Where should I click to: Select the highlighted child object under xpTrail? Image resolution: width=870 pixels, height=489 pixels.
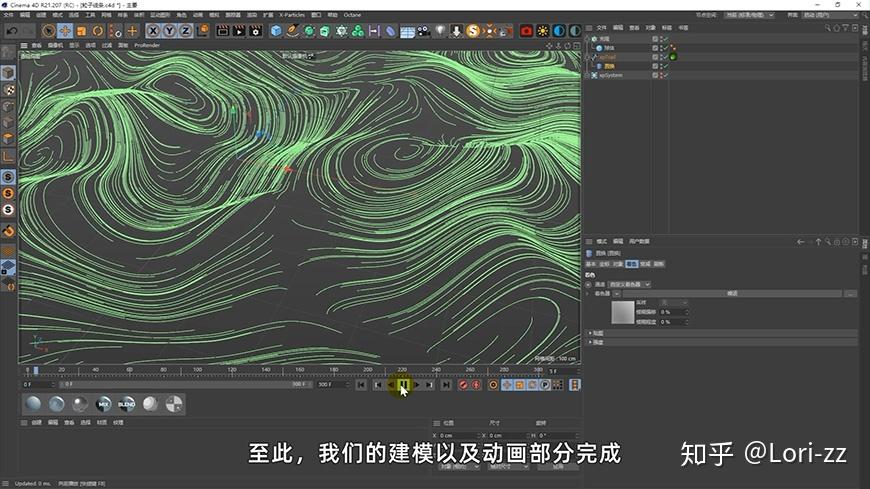pyautogui.click(x=609, y=66)
